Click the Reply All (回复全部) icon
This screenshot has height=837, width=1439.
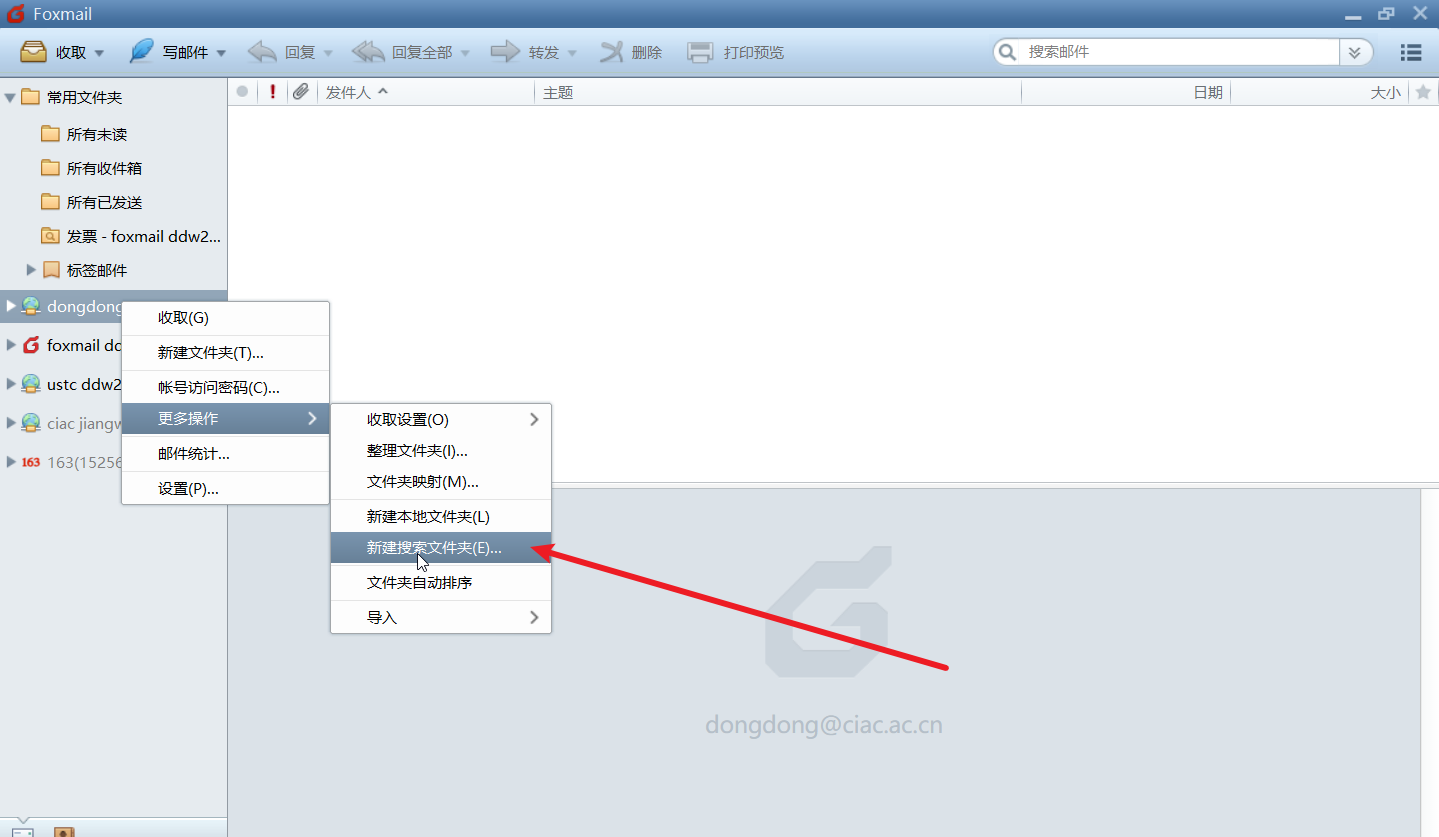pyautogui.click(x=368, y=52)
